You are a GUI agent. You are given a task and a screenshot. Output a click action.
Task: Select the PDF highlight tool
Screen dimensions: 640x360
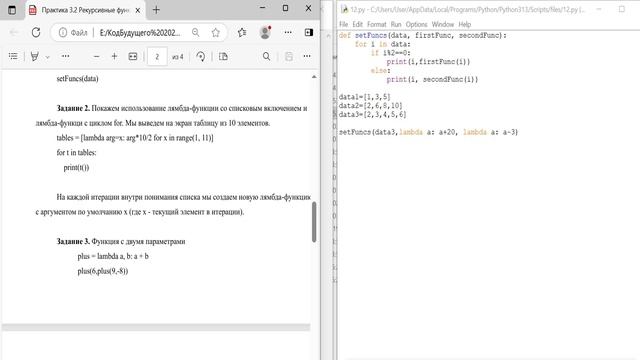click(35, 56)
